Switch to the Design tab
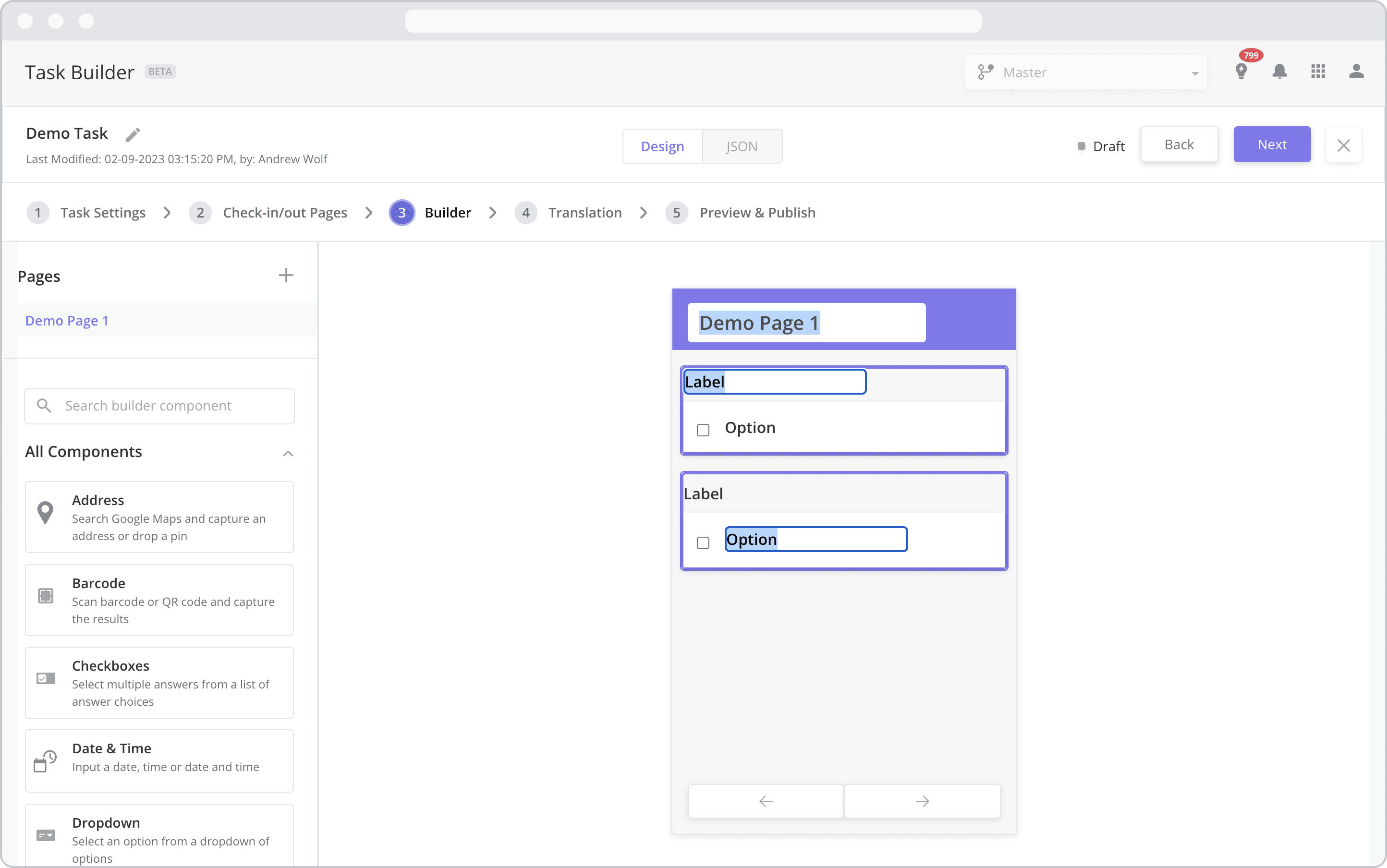The width and height of the screenshot is (1387, 868). [663, 146]
